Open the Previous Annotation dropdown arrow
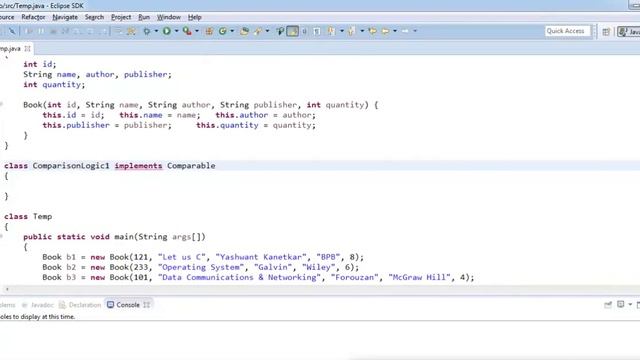The width and height of the screenshot is (640, 360). coord(362,31)
